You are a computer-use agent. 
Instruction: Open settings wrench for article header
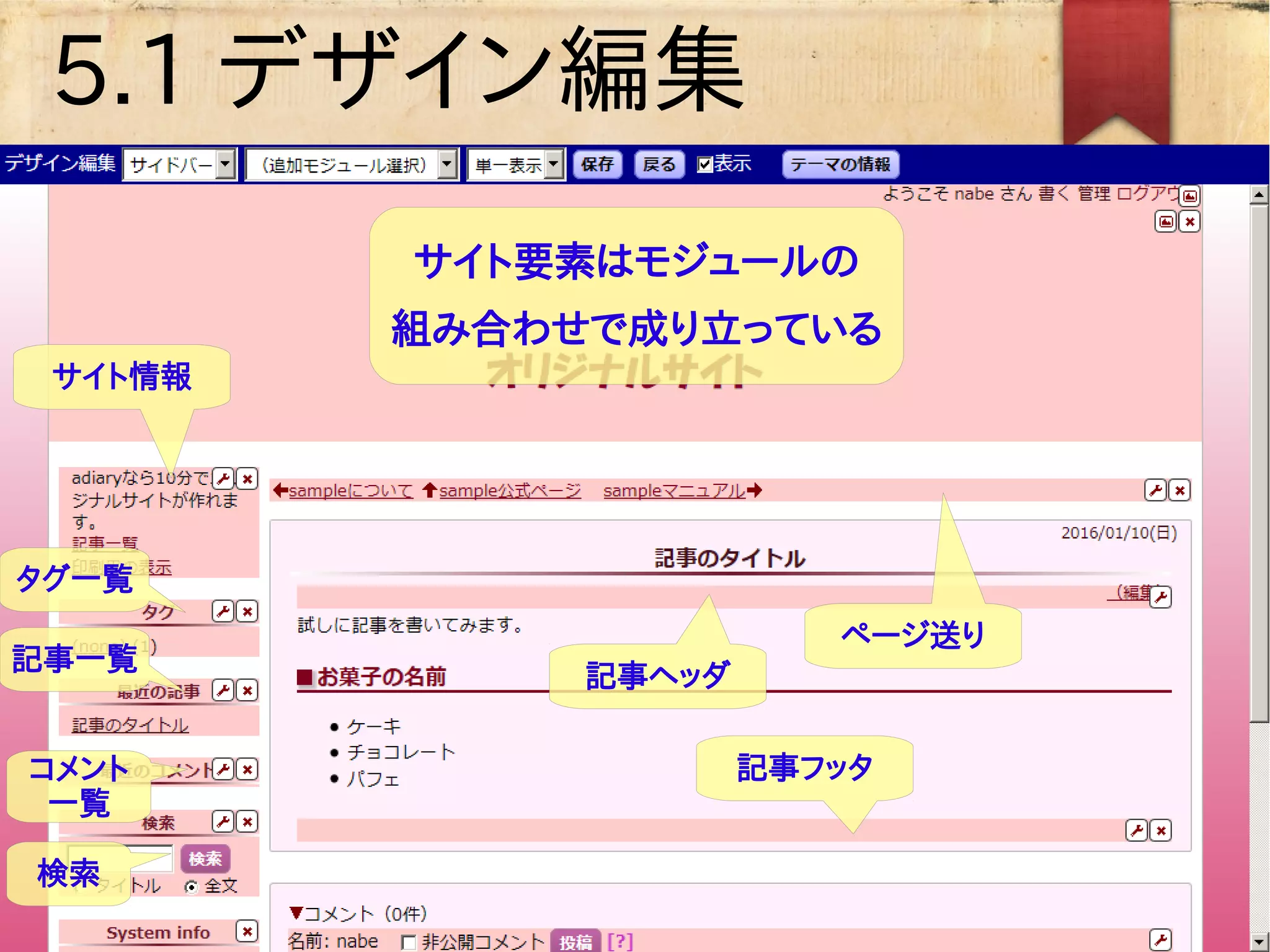point(1161,597)
